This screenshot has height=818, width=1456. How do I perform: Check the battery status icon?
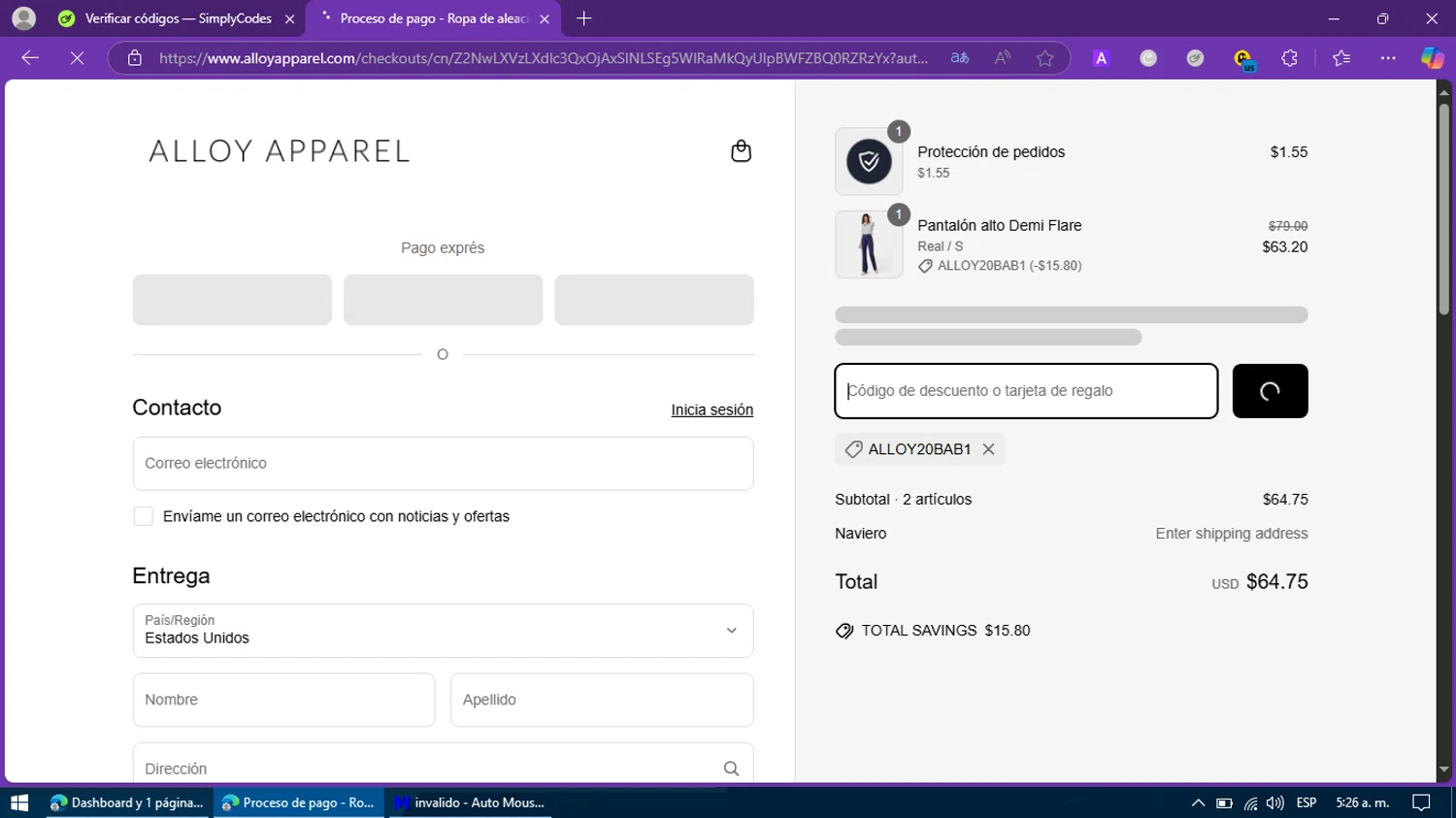[x=1224, y=802]
